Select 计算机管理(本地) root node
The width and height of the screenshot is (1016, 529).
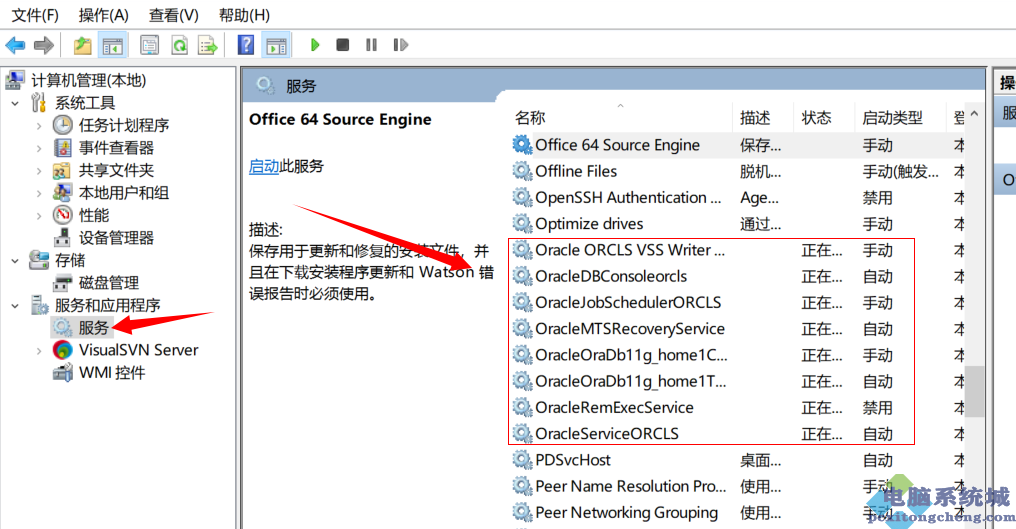coord(89,80)
